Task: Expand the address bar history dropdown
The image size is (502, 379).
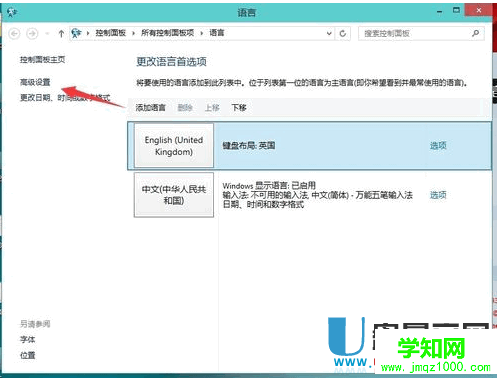Action: pyautogui.click(x=329, y=33)
